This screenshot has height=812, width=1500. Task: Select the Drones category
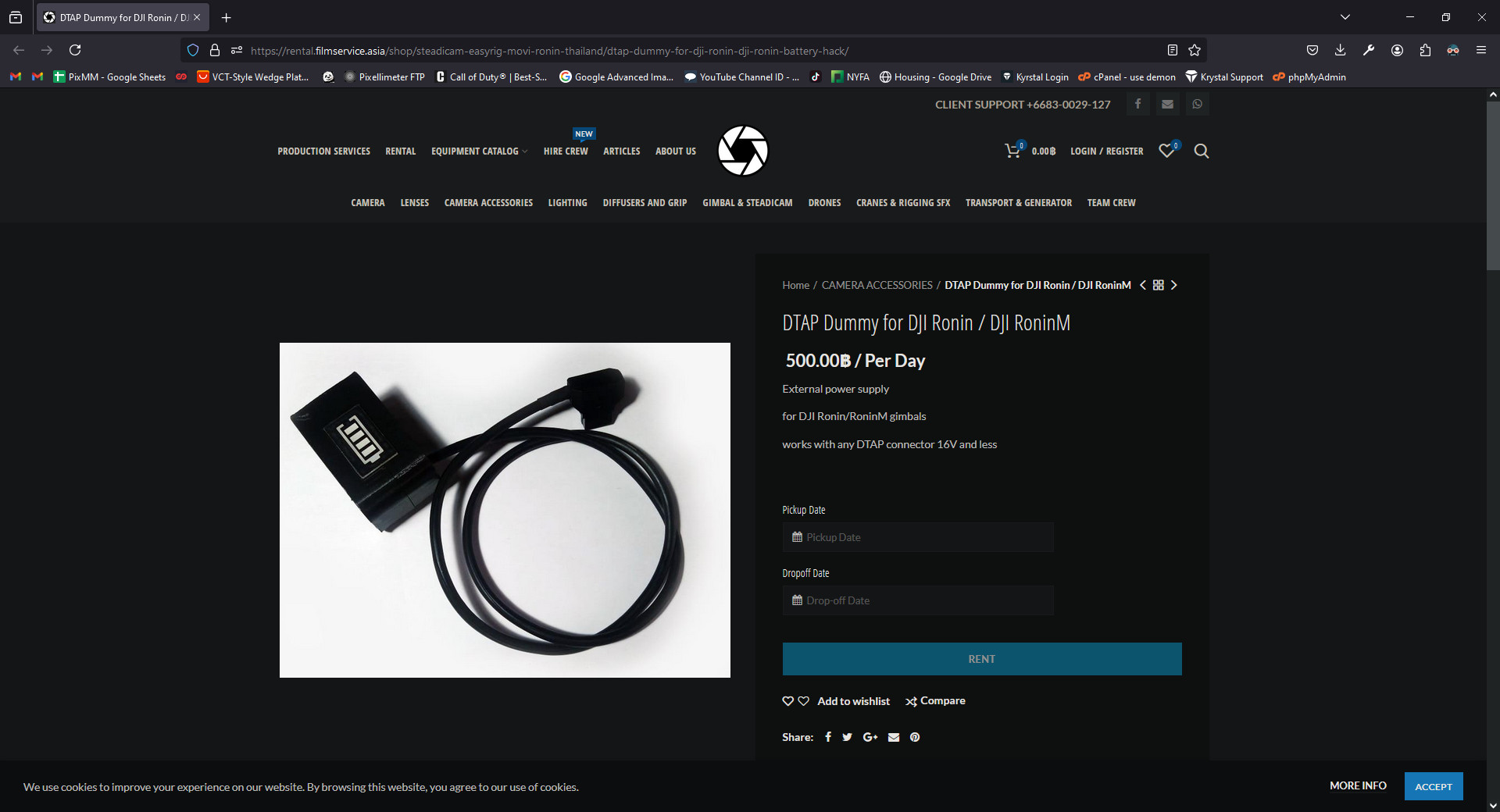coord(824,203)
